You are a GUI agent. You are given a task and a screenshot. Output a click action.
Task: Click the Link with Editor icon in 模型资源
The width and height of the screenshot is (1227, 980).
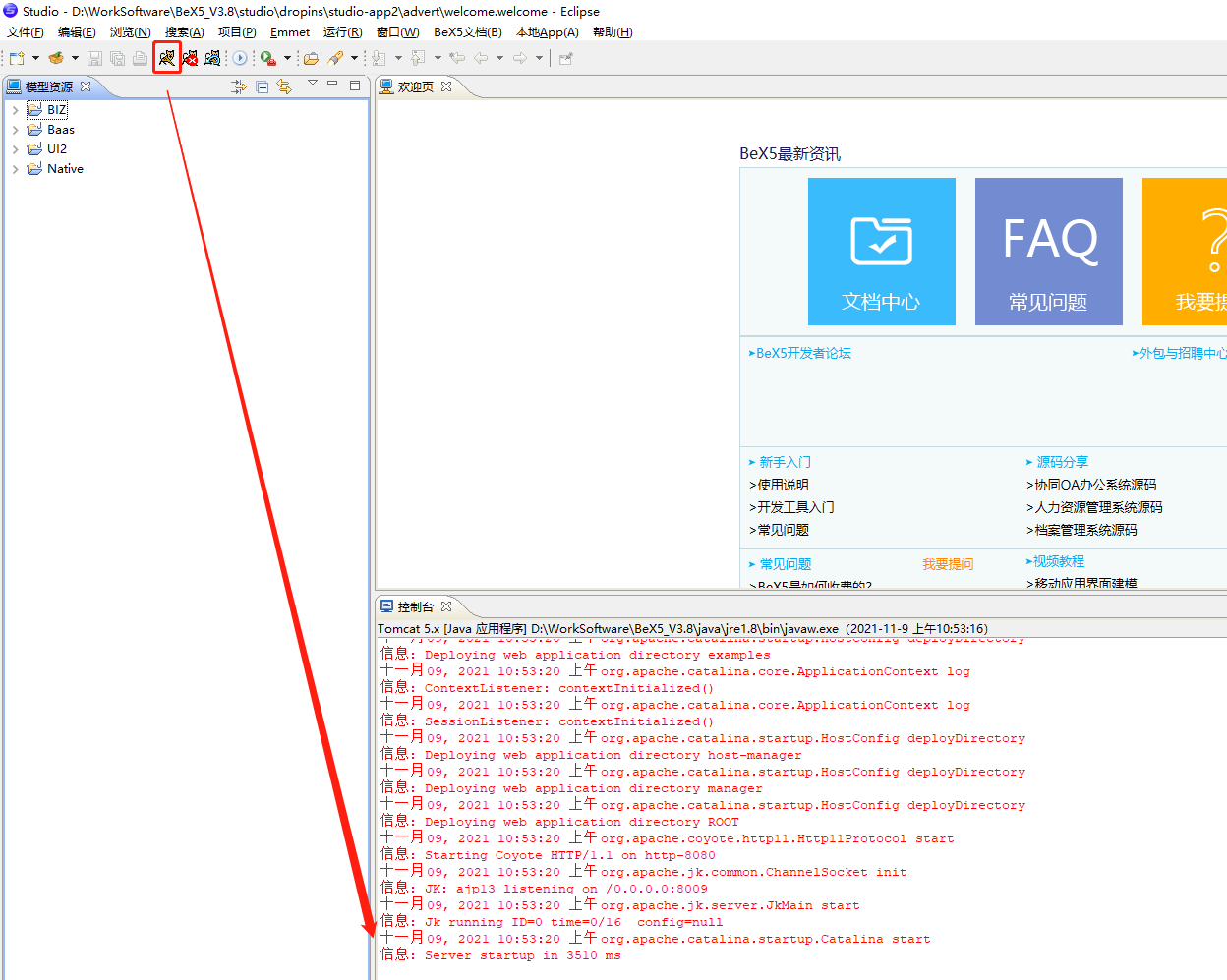[x=284, y=87]
